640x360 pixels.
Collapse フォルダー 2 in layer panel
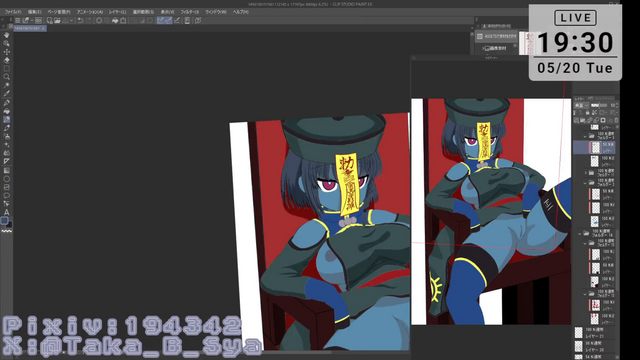tap(585, 182)
